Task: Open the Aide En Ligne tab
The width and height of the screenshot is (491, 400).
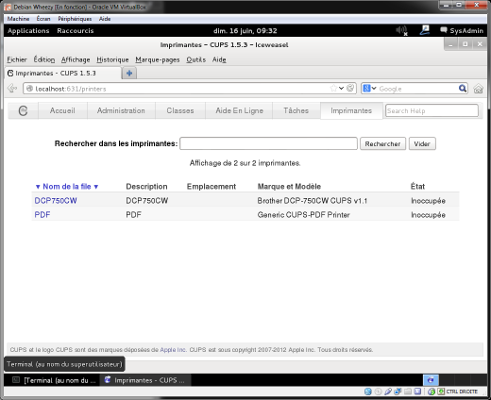Action: pos(239,111)
